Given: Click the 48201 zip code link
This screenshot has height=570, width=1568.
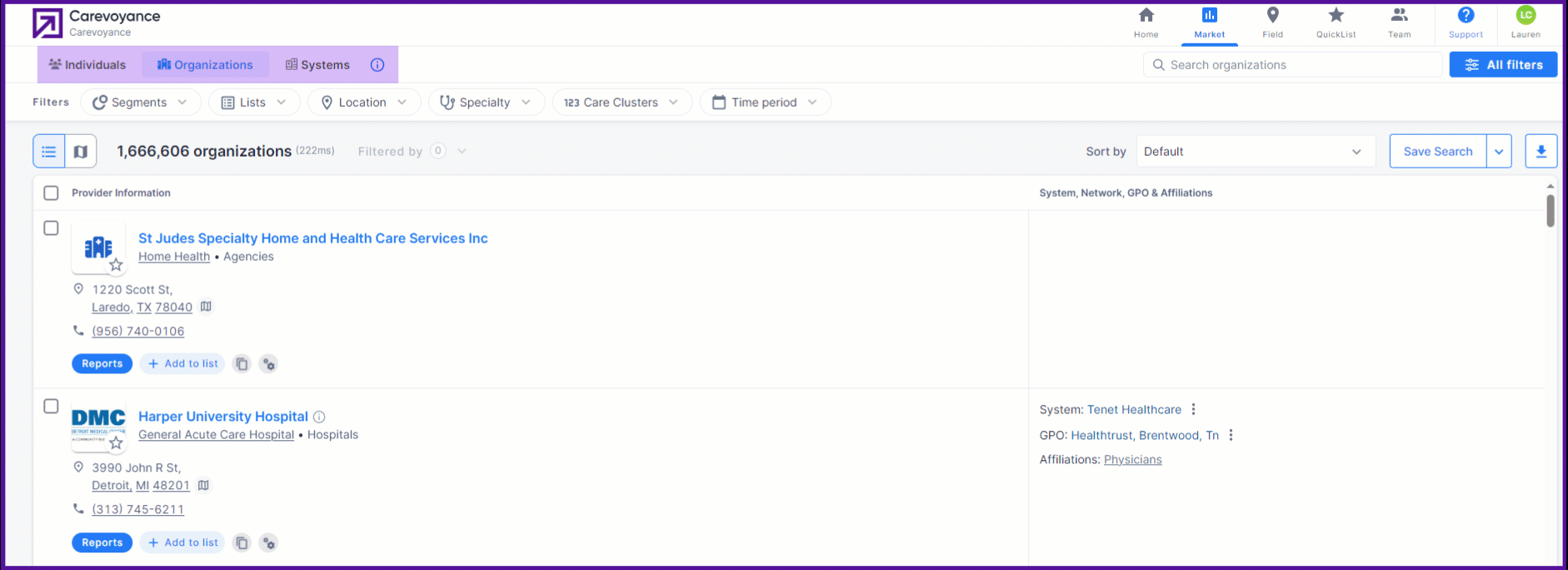Looking at the screenshot, I should [172, 486].
